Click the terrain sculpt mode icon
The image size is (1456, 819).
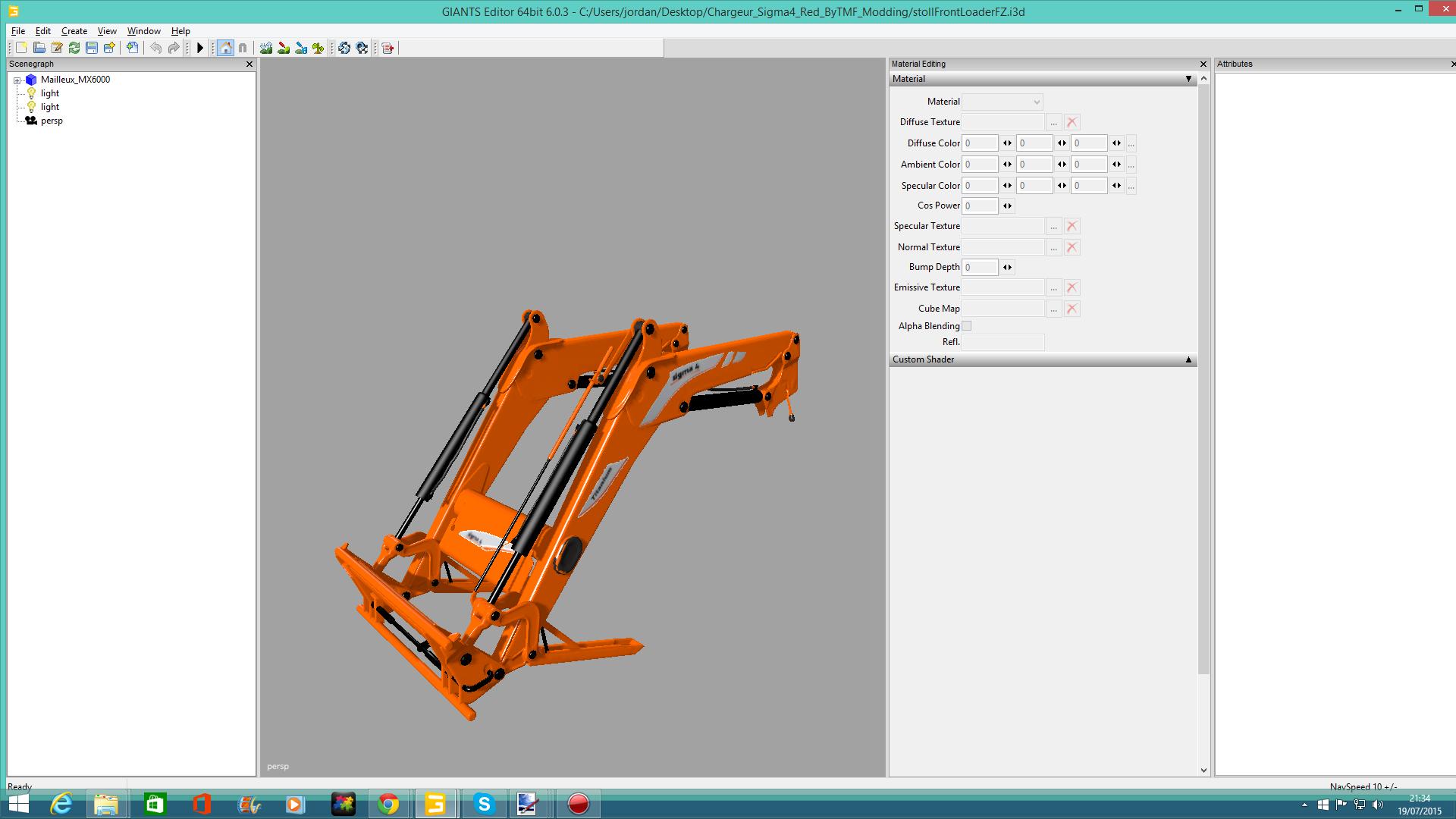[x=266, y=48]
